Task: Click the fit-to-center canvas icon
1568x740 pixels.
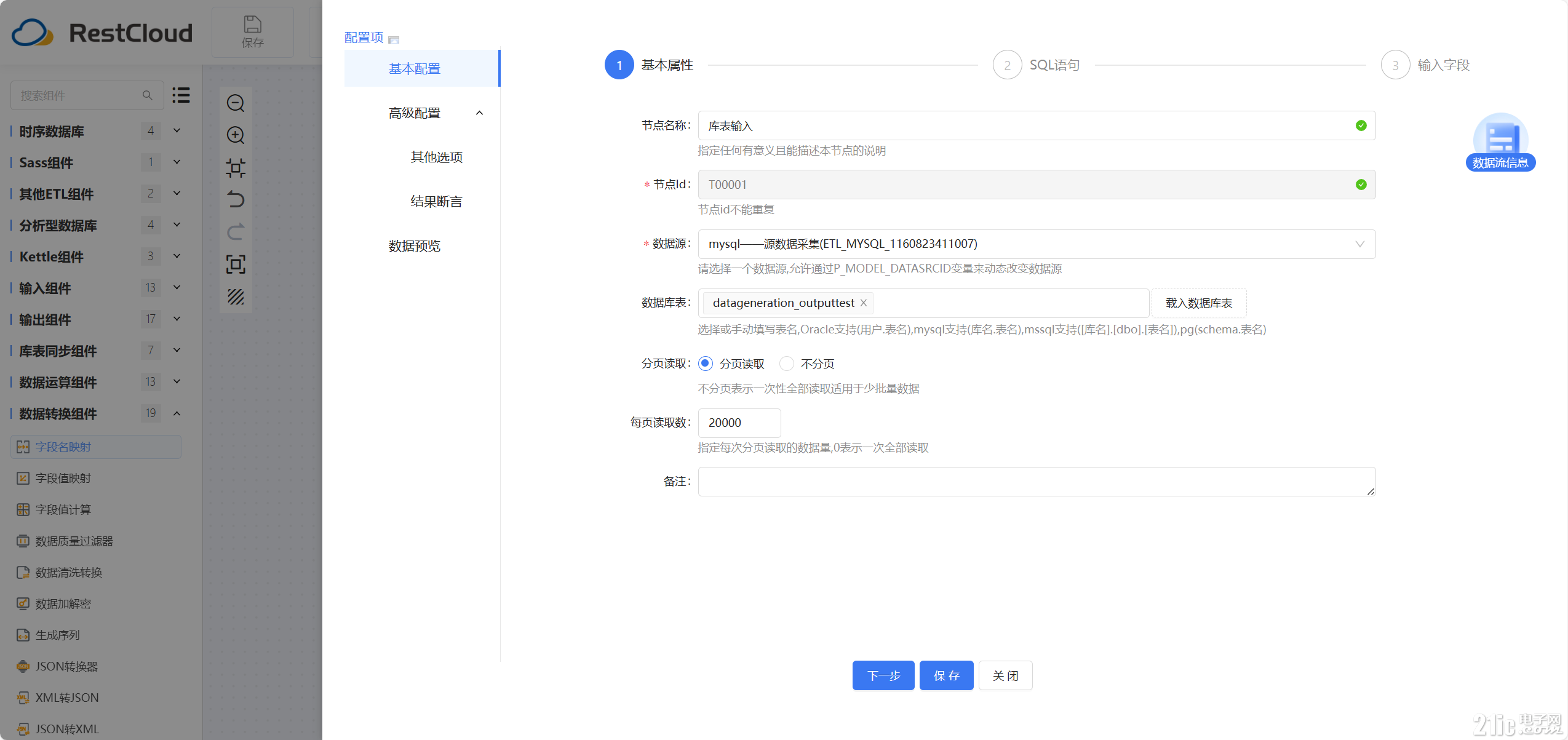Action: pyautogui.click(x=236, y=167)
